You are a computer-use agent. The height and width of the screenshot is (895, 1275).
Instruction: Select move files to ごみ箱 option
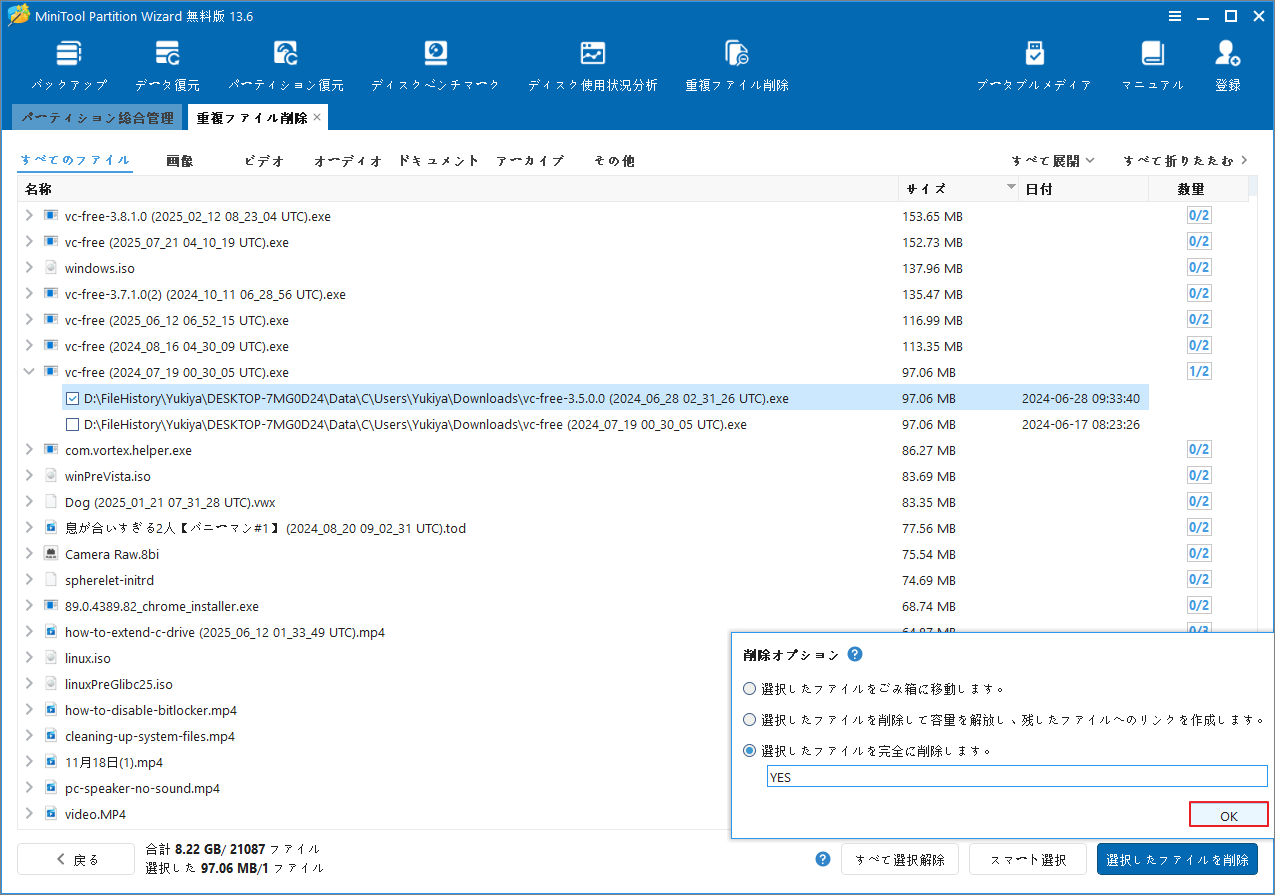(749, 688)
